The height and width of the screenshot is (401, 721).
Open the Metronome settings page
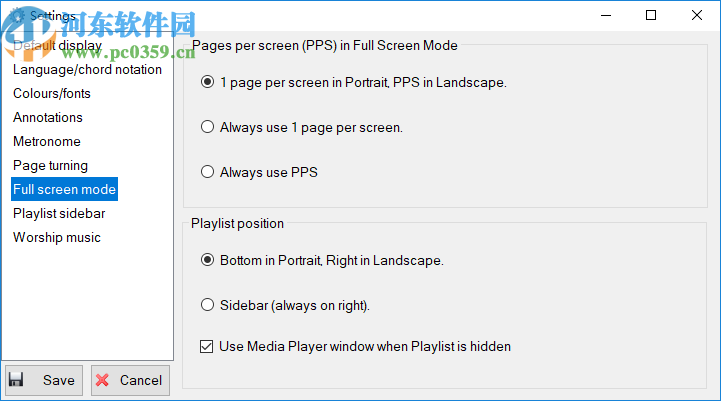[x=47, y=142]
